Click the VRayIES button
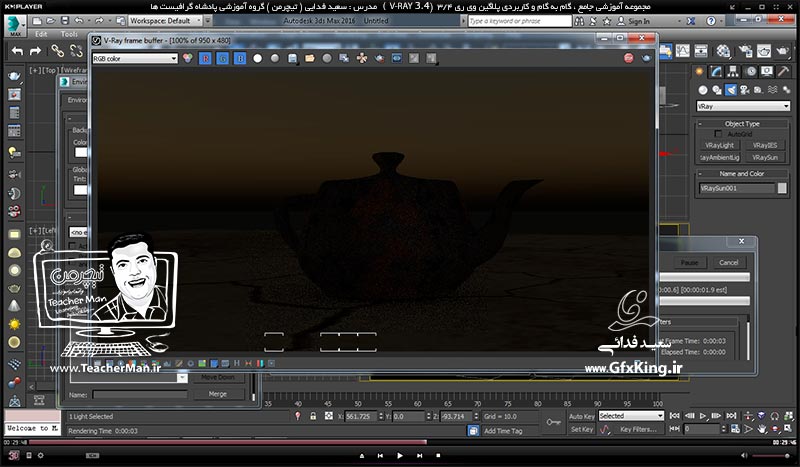The height and width of the screenshot is (467, 800). [765, 145]
